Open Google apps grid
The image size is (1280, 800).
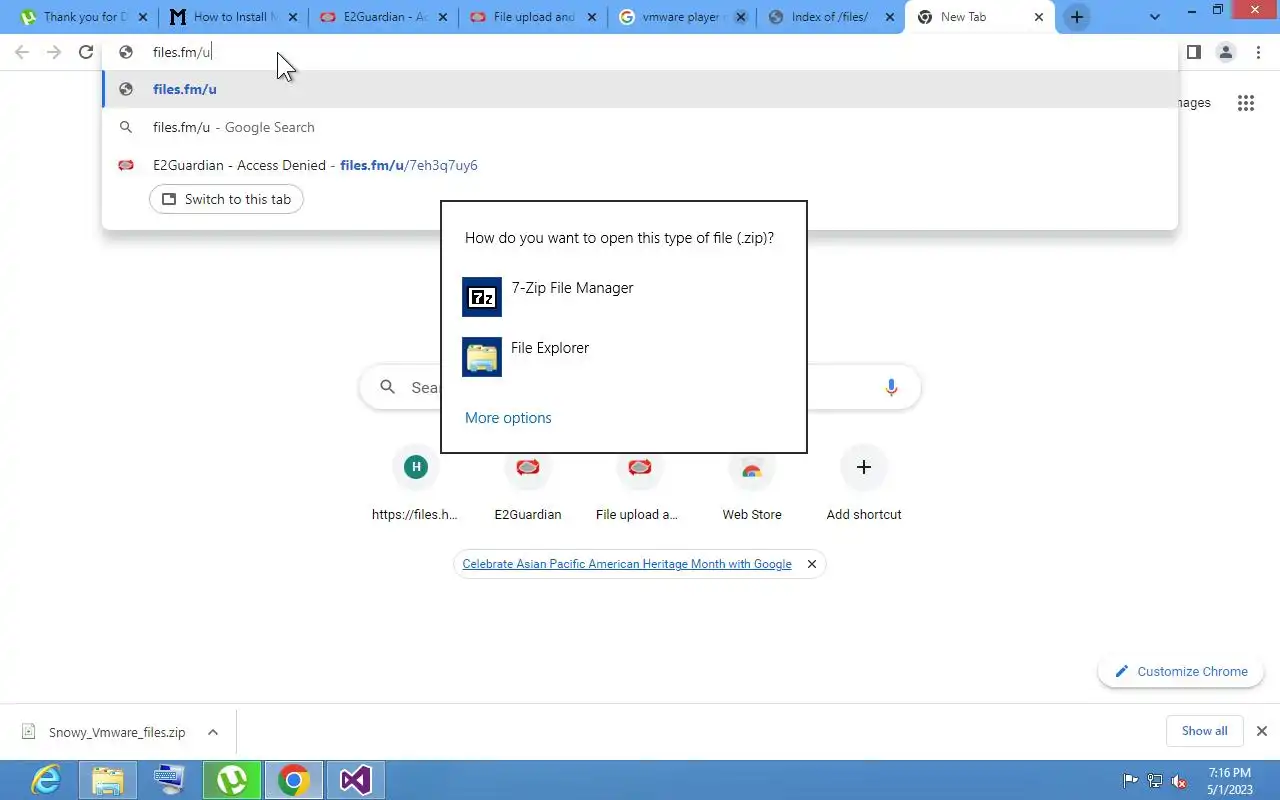tap(1246, 103)
